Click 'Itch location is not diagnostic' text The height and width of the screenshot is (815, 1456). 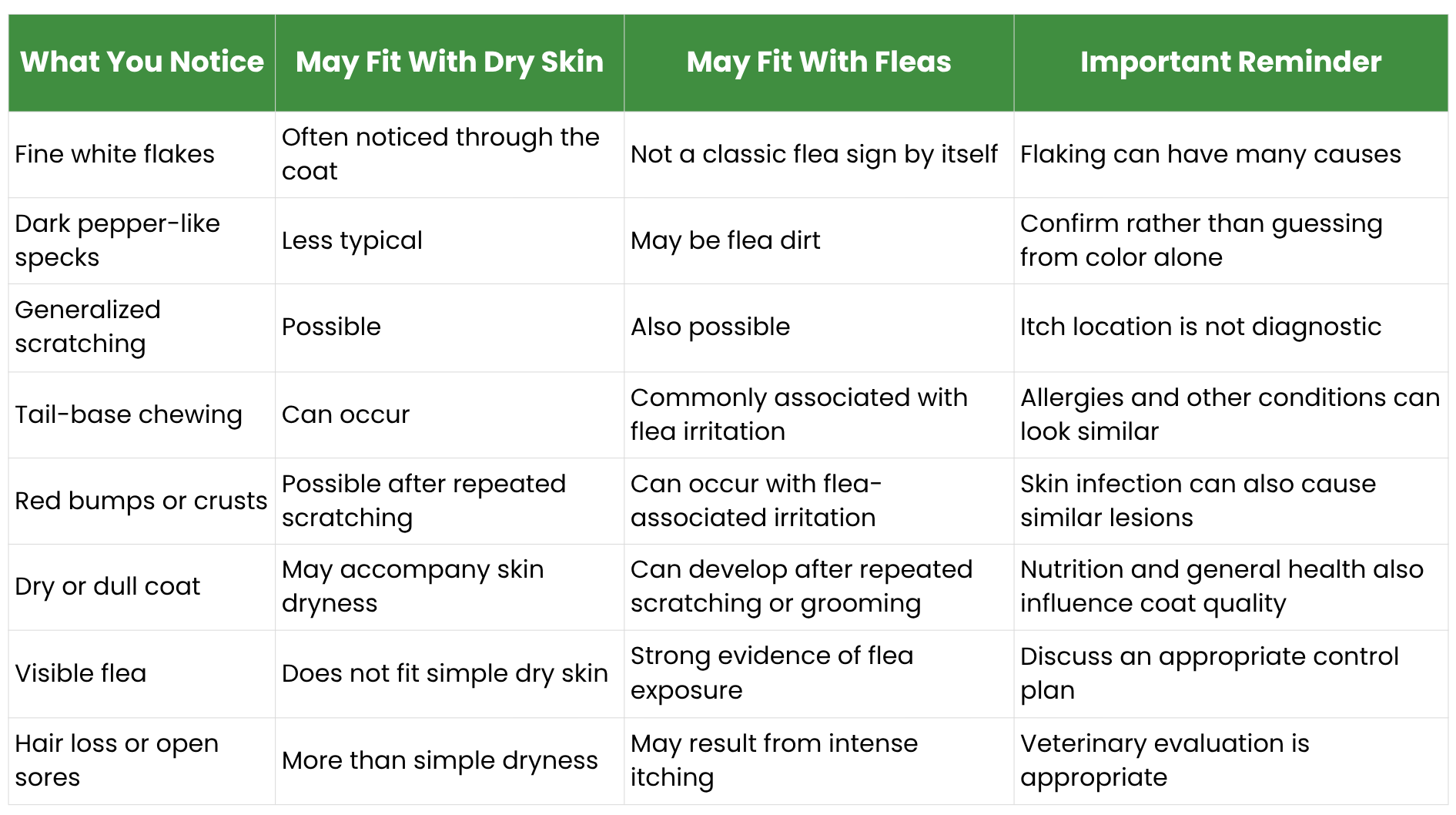coord(1200,327)
